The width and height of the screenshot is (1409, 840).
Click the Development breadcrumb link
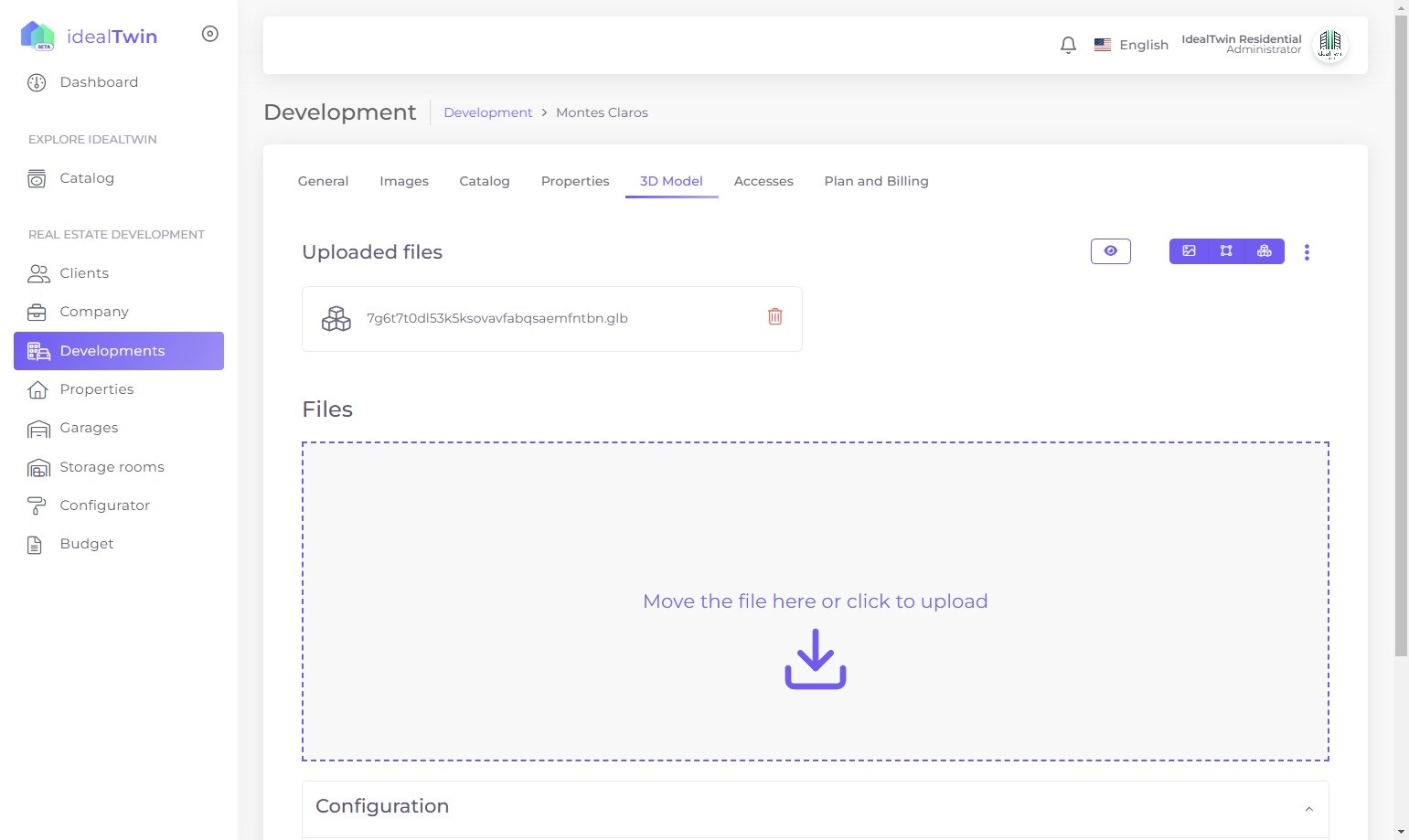coord(487,112)
